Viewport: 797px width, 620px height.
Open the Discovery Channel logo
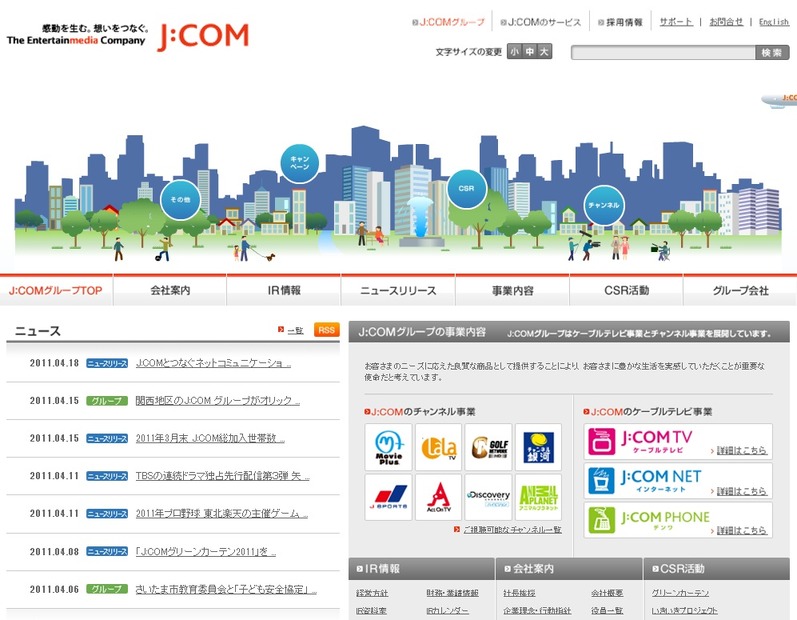(x=488, y=497)
